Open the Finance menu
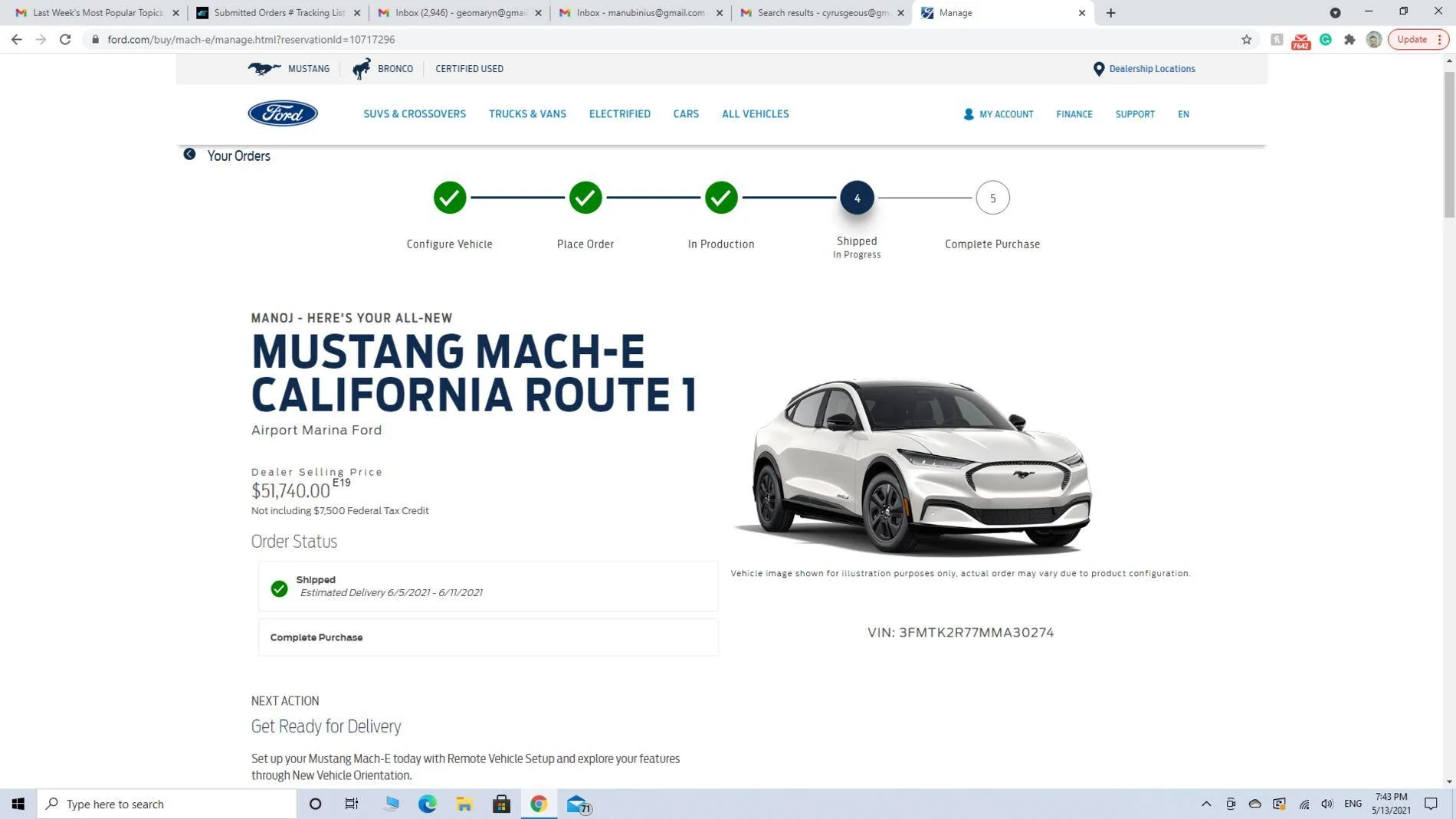Screen dimensions: 1456x819 [x=1074, y=114]
